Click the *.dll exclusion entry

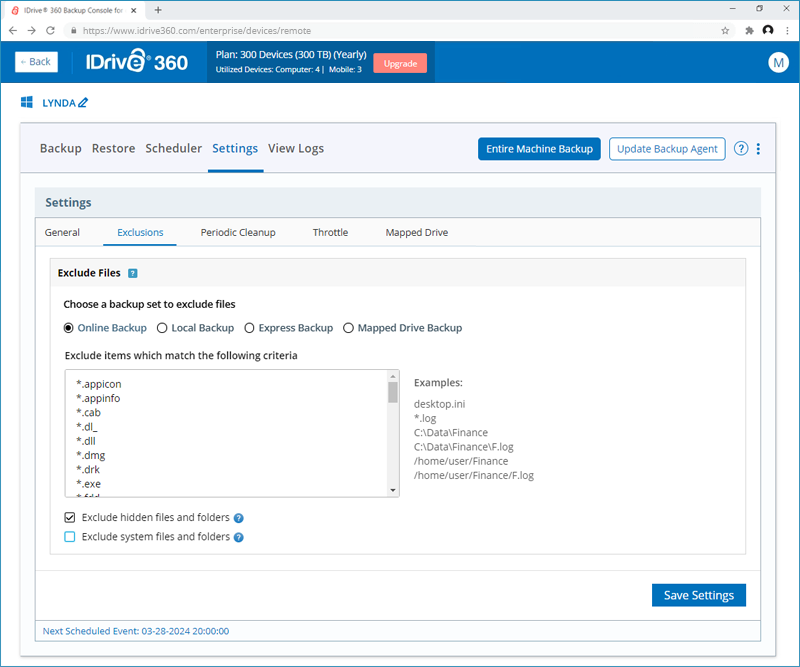coord(86,441)
